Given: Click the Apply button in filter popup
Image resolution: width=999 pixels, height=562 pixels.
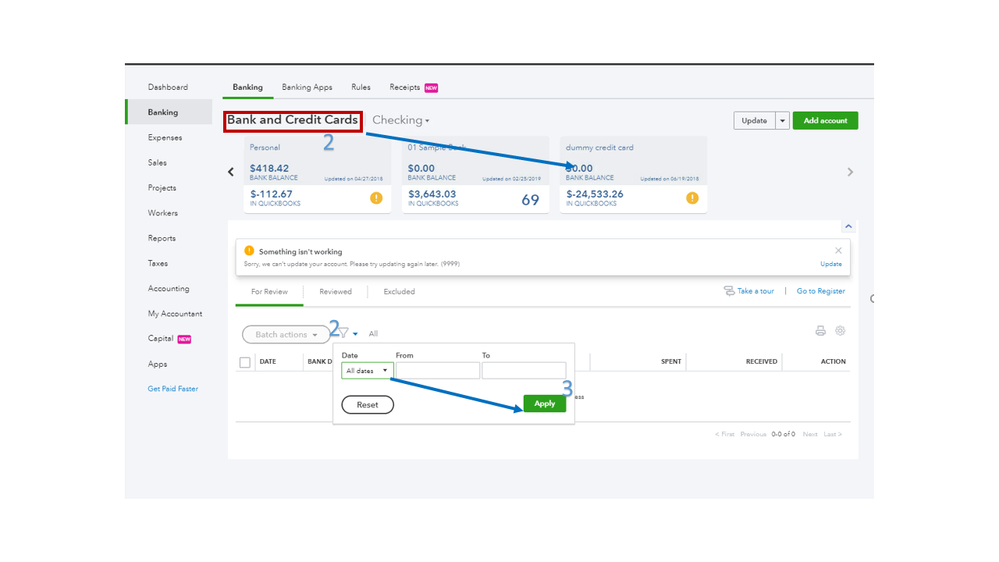Looking at the screenshot, I should (x=544, y=403).
